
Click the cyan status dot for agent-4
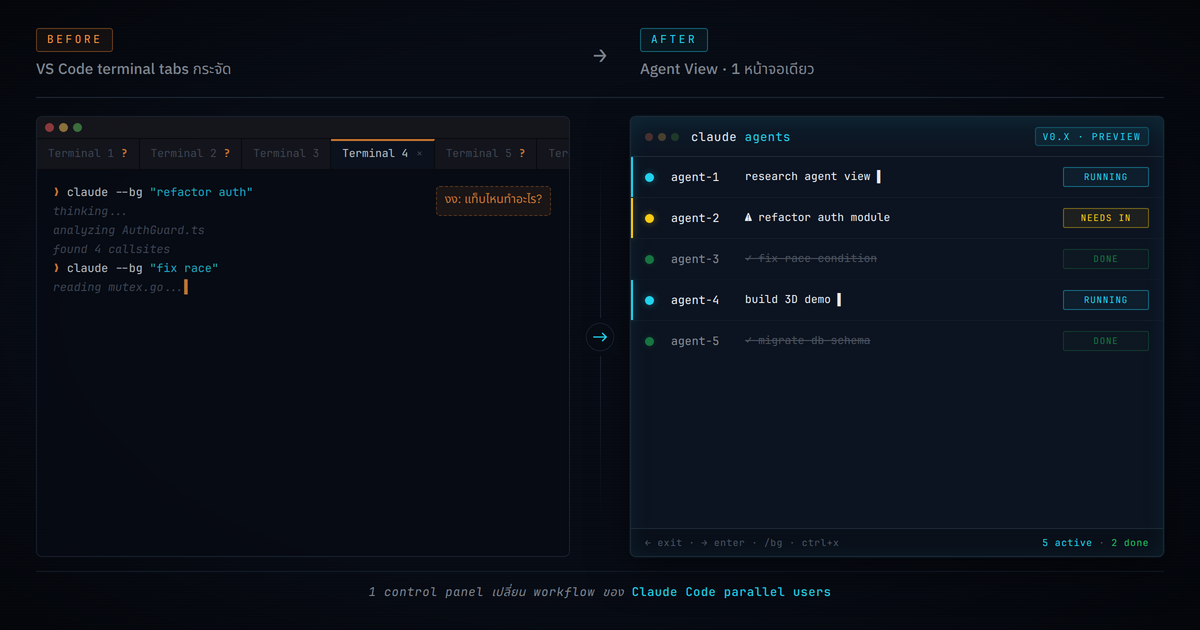tap(649, 300)
